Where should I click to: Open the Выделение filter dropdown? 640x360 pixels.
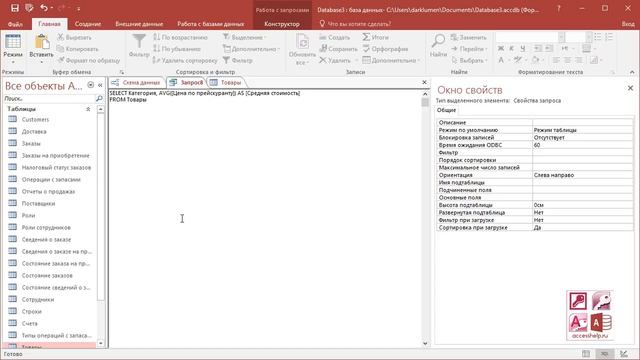[x=244, y=38]
